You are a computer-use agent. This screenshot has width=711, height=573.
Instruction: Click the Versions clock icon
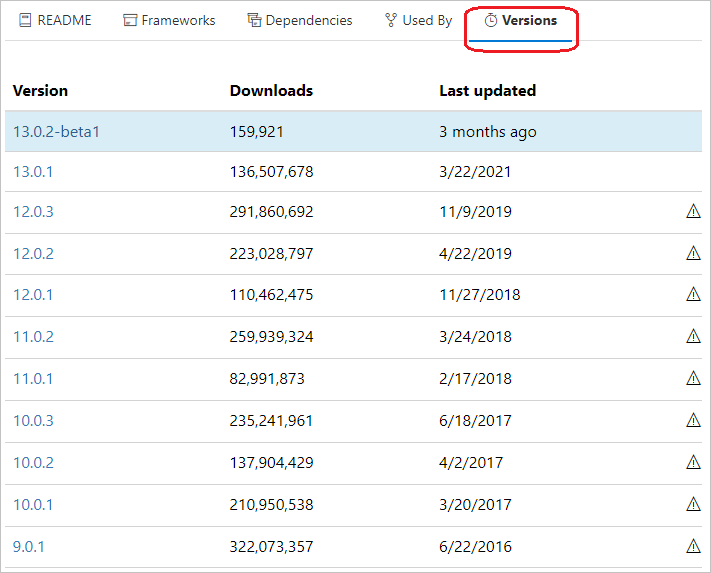491,20
